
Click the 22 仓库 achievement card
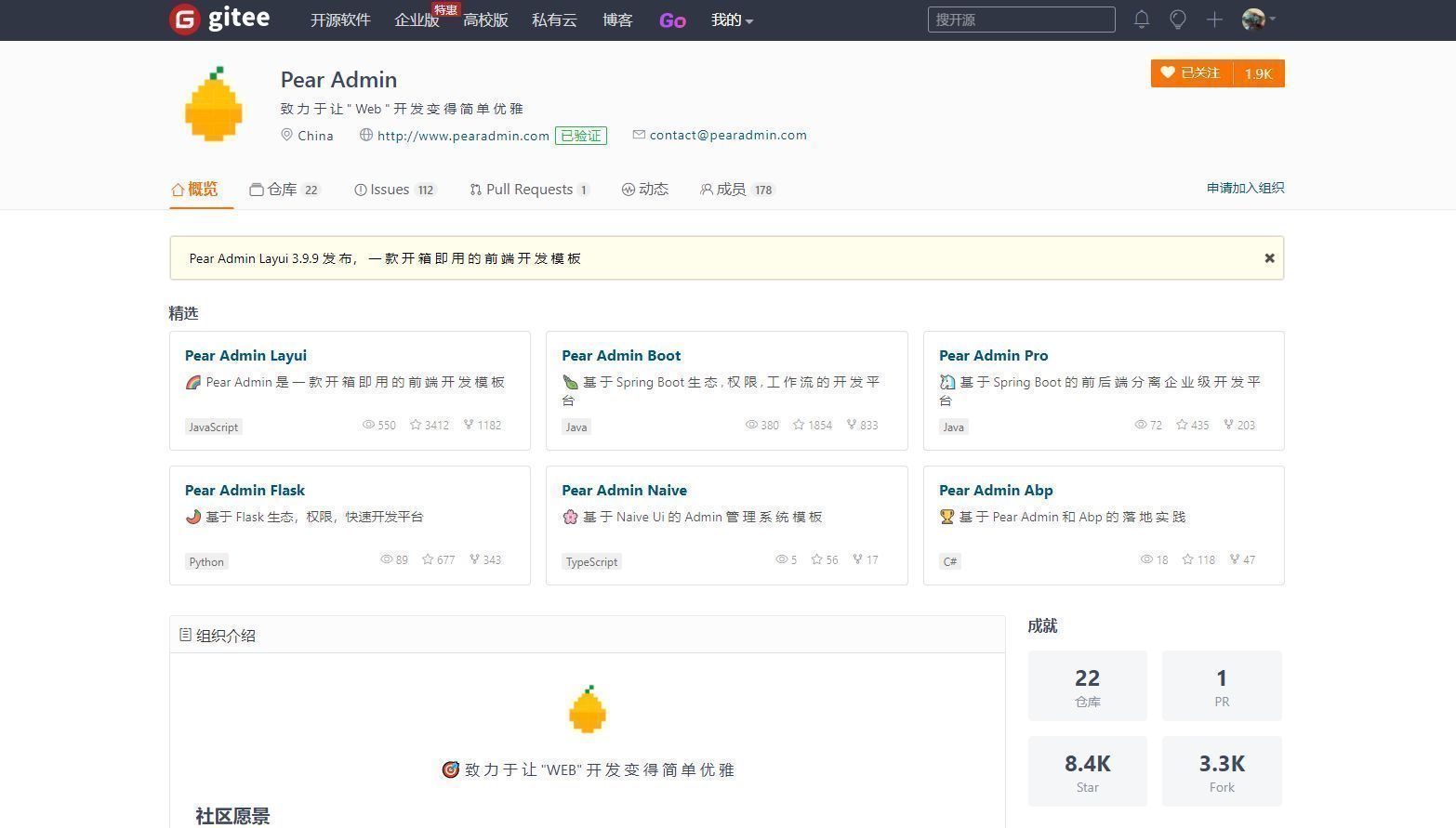[1087, 686]
